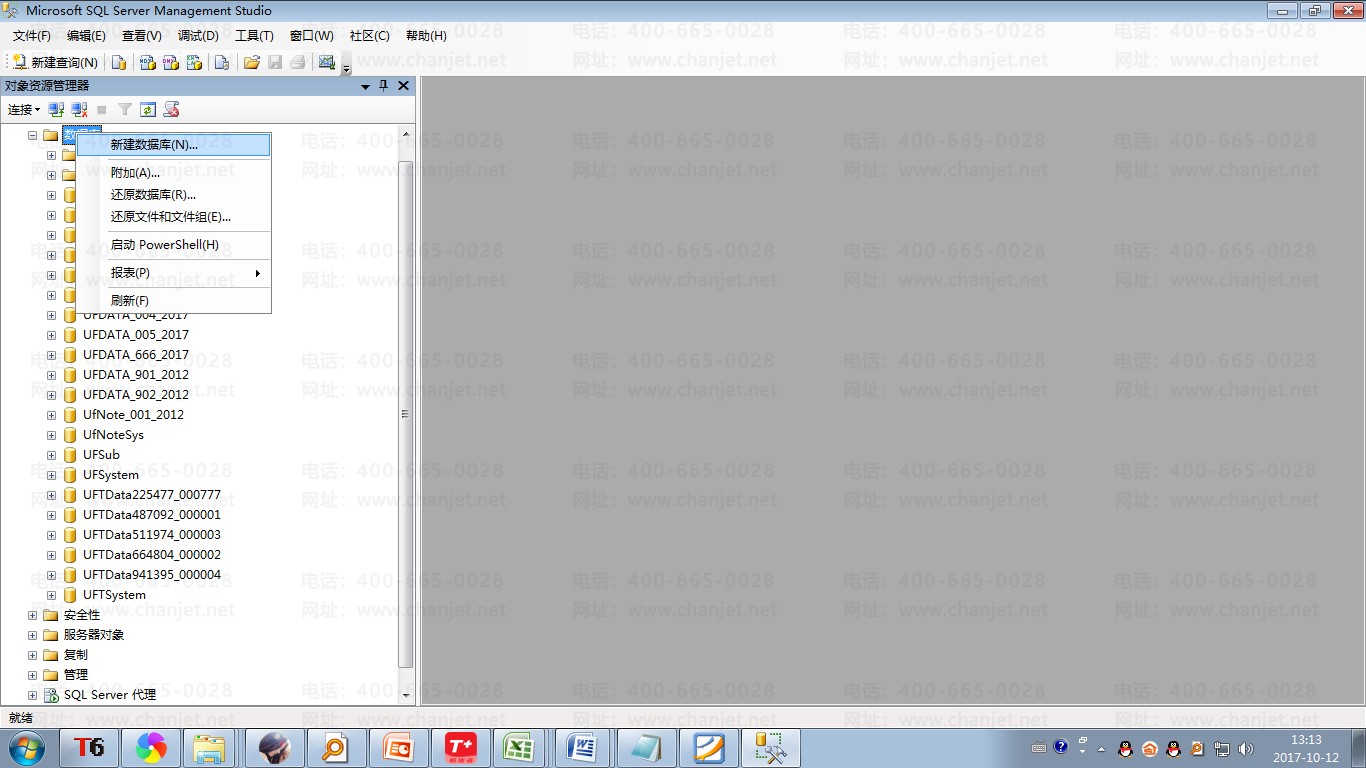Open the 调试(D) menu
The width and height of the screenshot is (1366, 768).
[198, 36]
